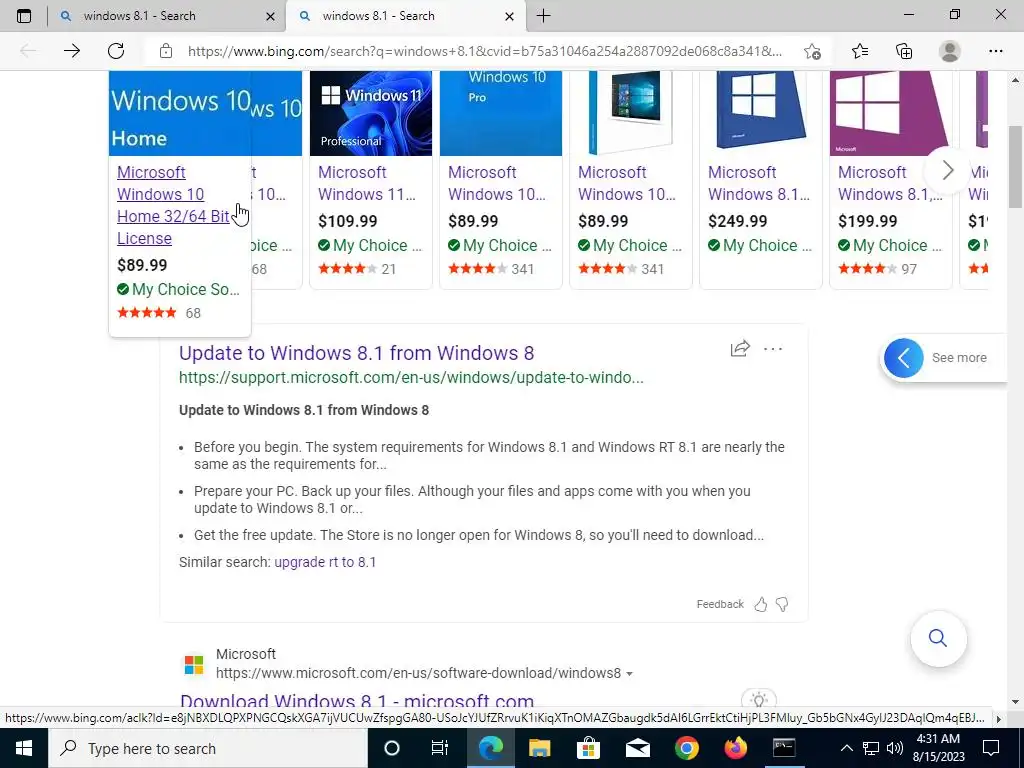The width and height of the screenshot is (1024, 768).
Task: Adjust volume via the speaker tray icon
Action: click(895, 748)
